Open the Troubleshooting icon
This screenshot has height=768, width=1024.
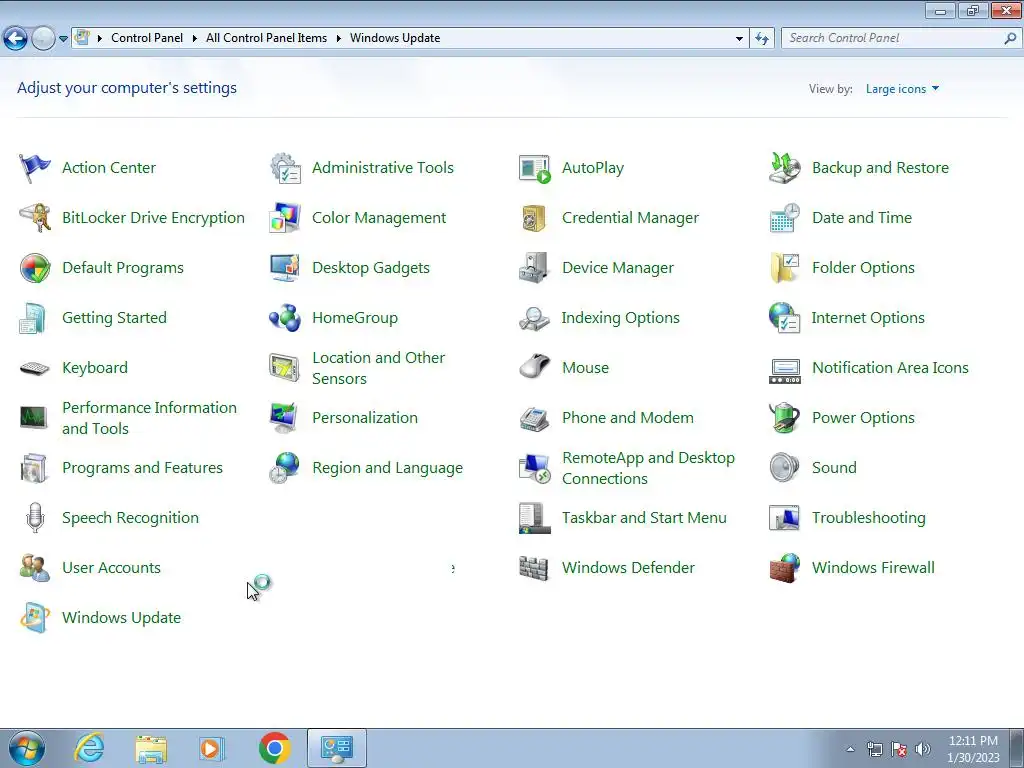[x=784, y=518]
